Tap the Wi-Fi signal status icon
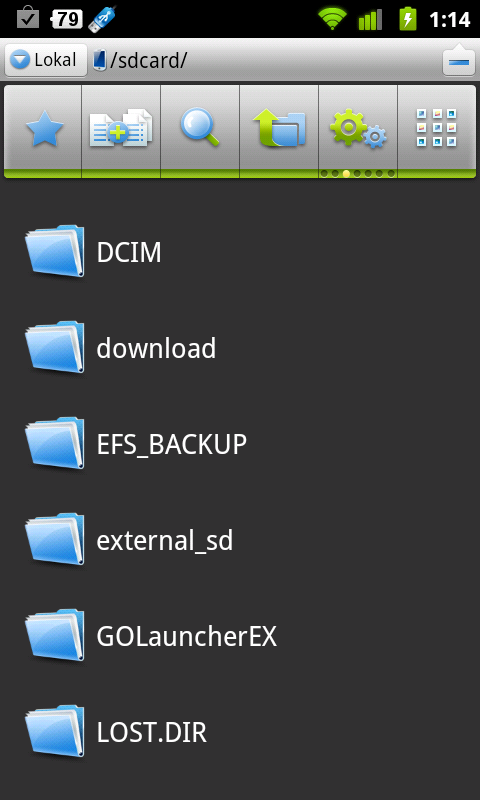The width and height of the screenshot is (480, 800). pos(333,19)
